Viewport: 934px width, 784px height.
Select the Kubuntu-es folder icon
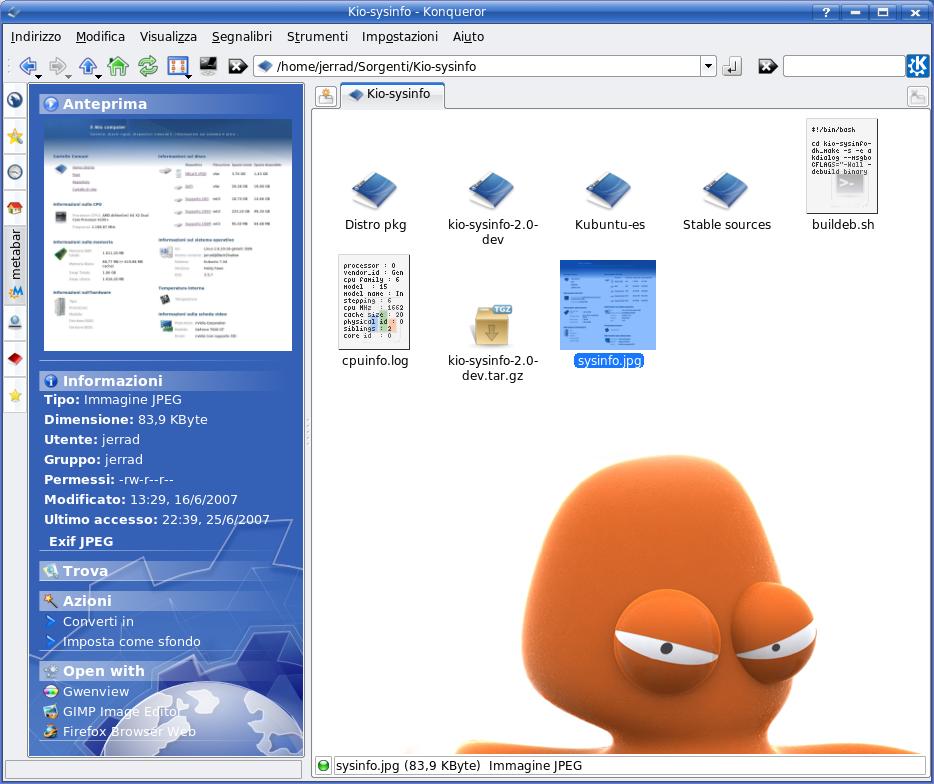point(609,191)
